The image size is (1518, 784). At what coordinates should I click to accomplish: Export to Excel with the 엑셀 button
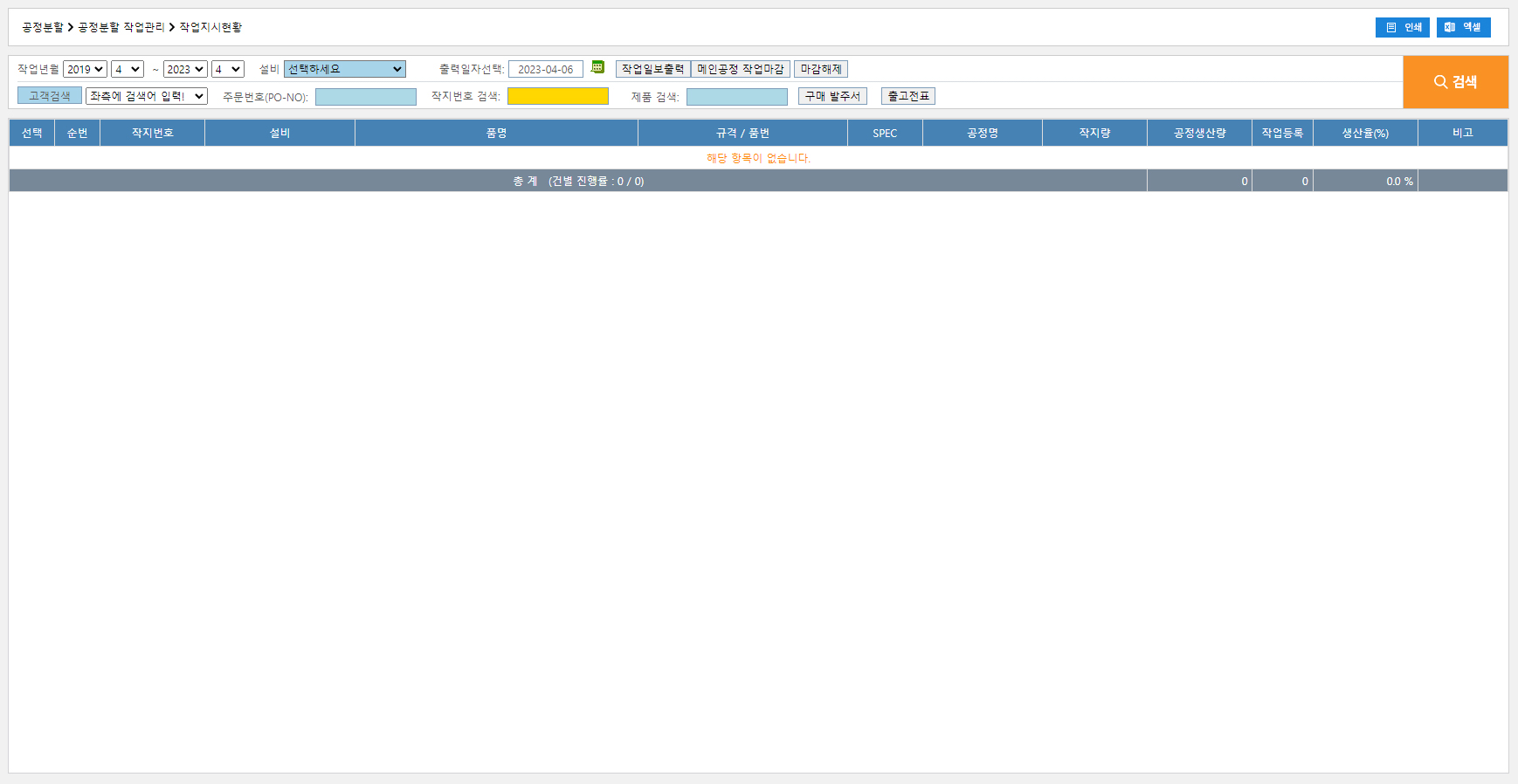click(x=1463, y=27)
